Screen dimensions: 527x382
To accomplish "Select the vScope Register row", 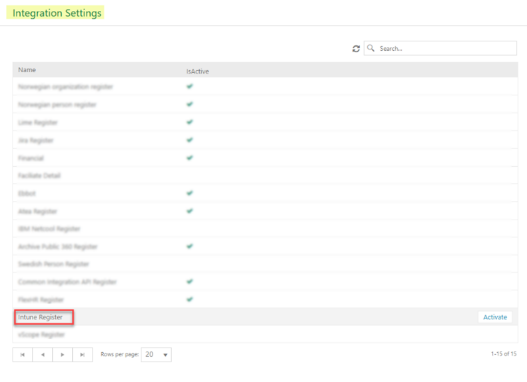I will [265, 334].
